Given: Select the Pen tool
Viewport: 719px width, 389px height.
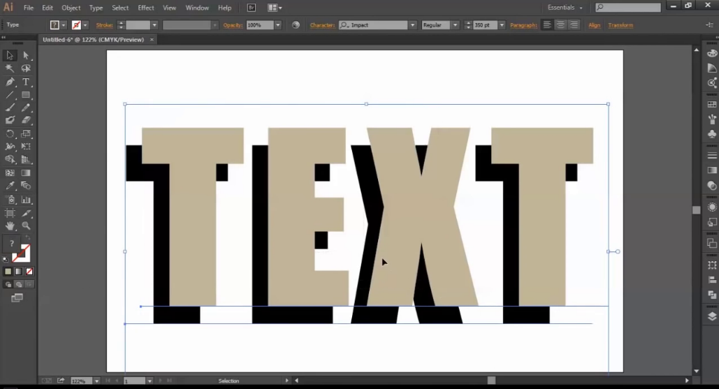Looking at the screenshot, I should [x=10, y=82].
